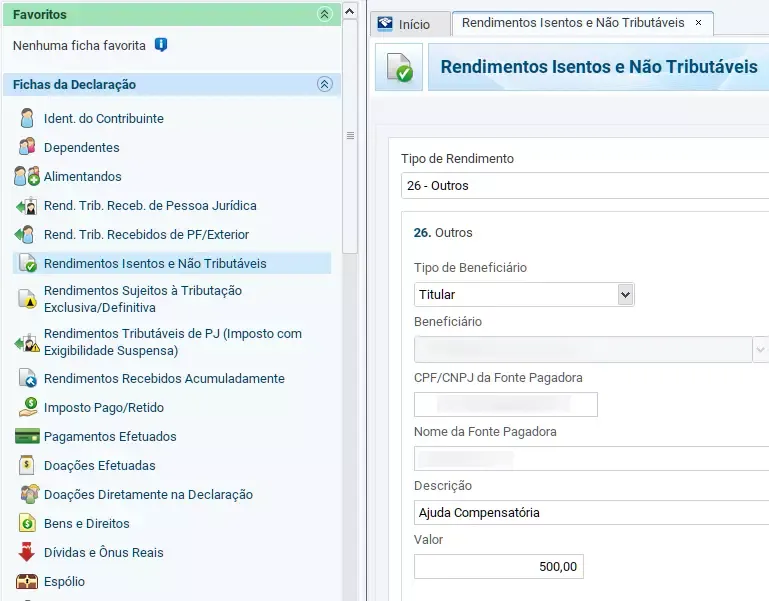Open Rendimentos Recebidos Acumuladamente ficha
Screen dimensions: 769x601
164,378
